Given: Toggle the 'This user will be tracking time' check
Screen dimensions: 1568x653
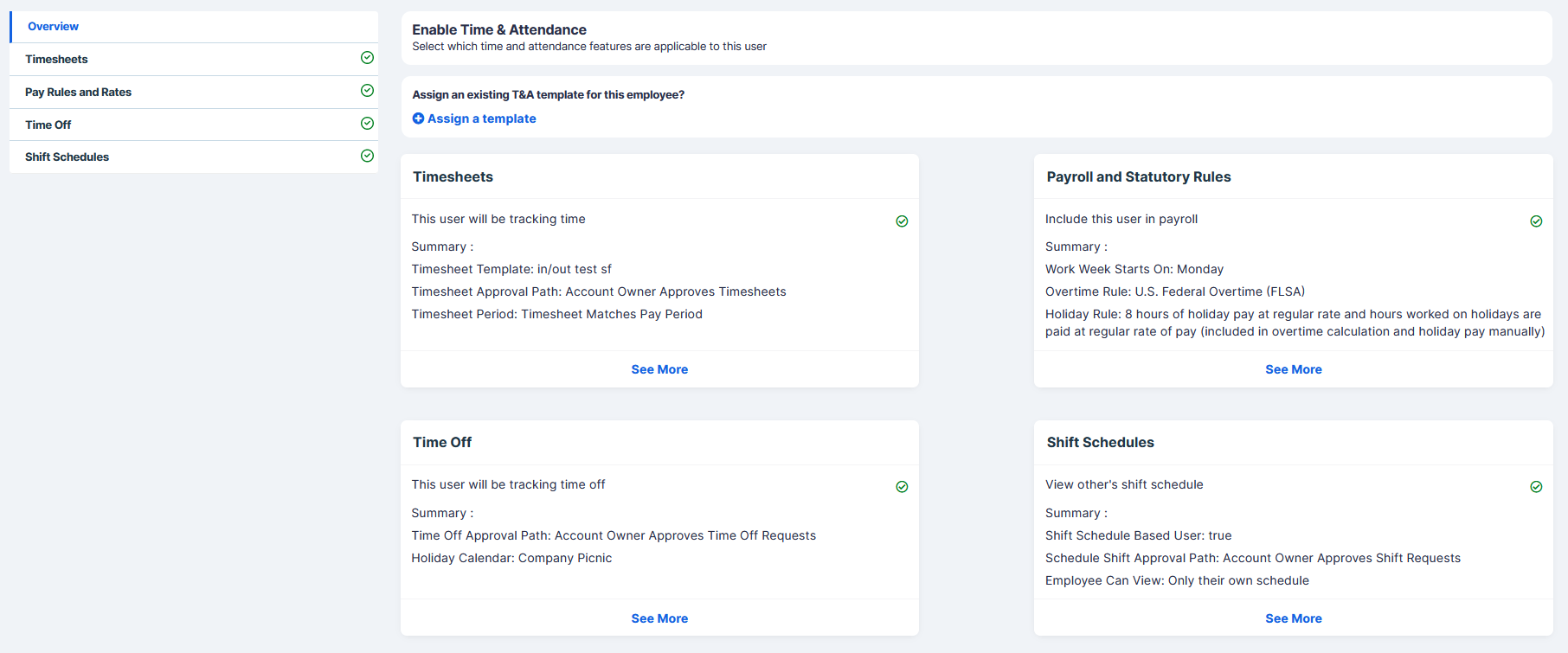Looking at the screenshot, I should [x=902, y=221].
